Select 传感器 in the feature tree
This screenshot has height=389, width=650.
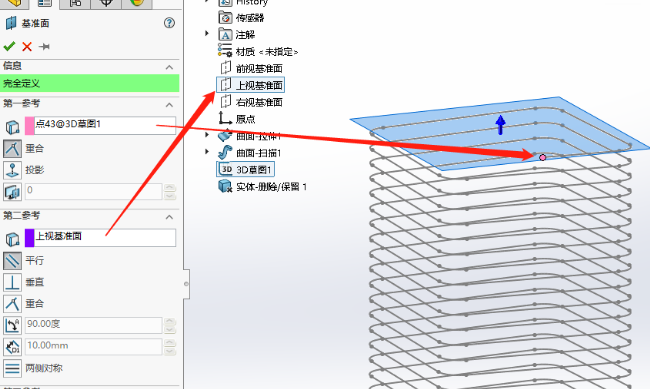coord(250,18)
